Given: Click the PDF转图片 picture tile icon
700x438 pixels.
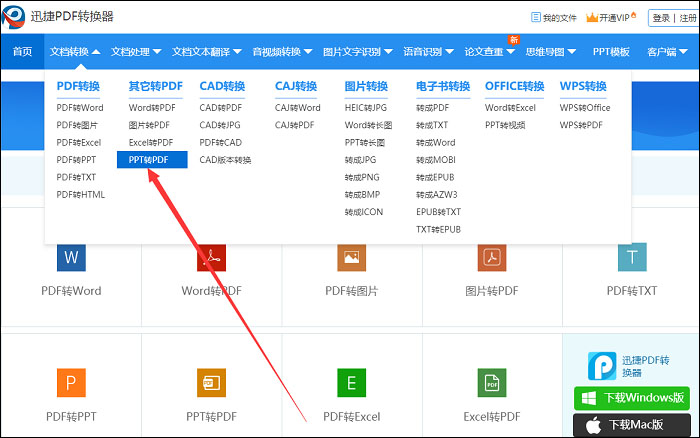Looking at the screenshot, I should pos(352,258).
